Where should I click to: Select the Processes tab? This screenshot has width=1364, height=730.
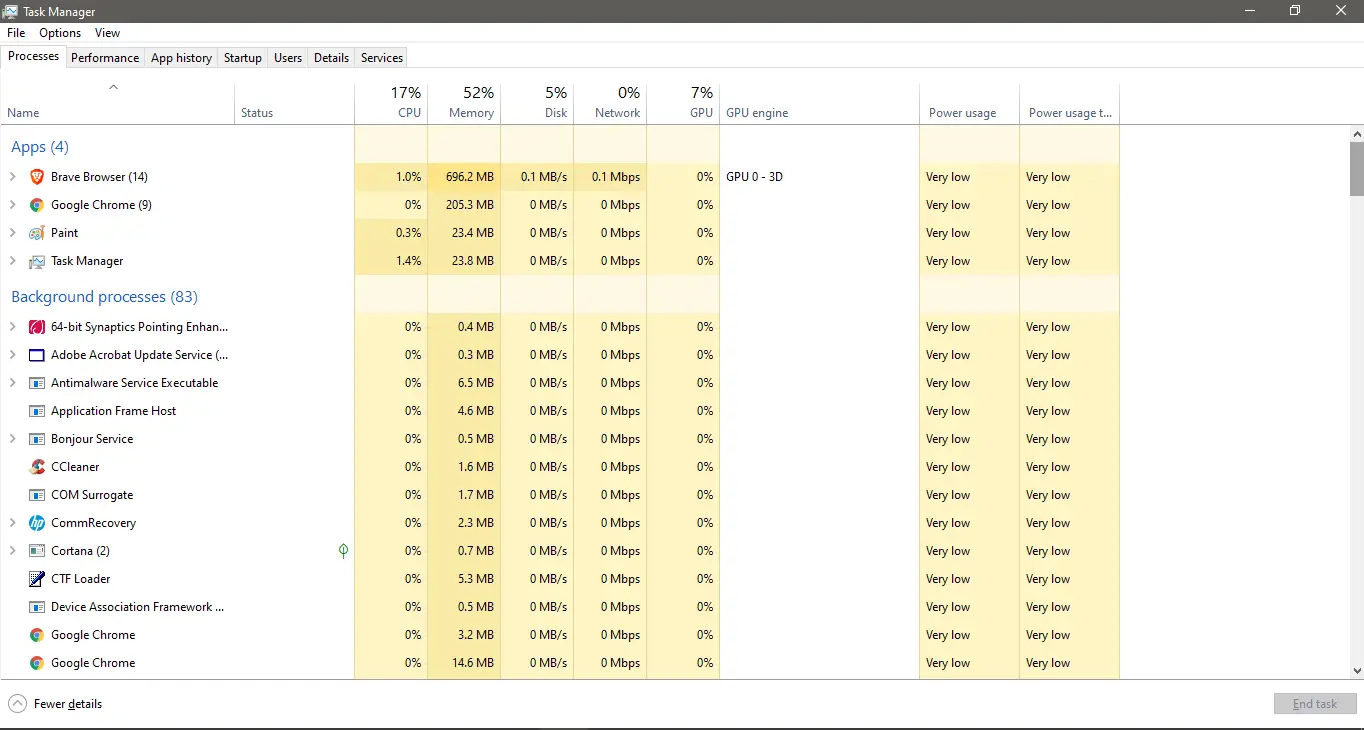34,56
